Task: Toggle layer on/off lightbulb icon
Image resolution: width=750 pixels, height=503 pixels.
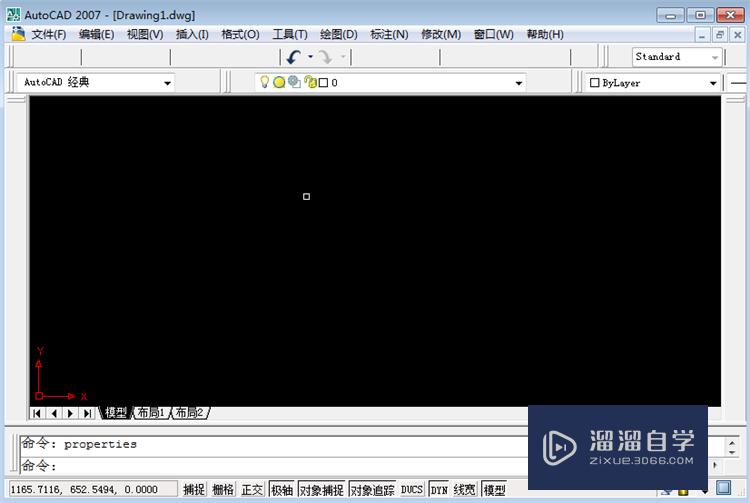Action: click(x=265, y=82)
